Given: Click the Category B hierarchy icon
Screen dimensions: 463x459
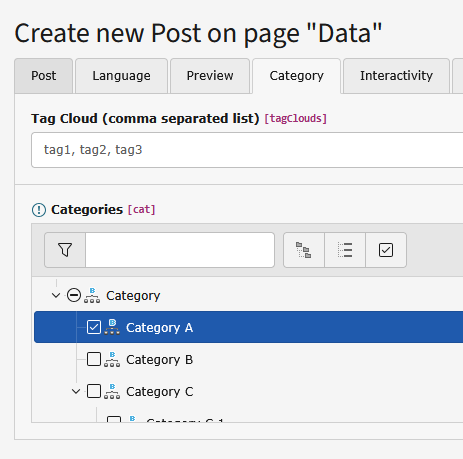Looking at the screenshot, I should pos(112,359).
